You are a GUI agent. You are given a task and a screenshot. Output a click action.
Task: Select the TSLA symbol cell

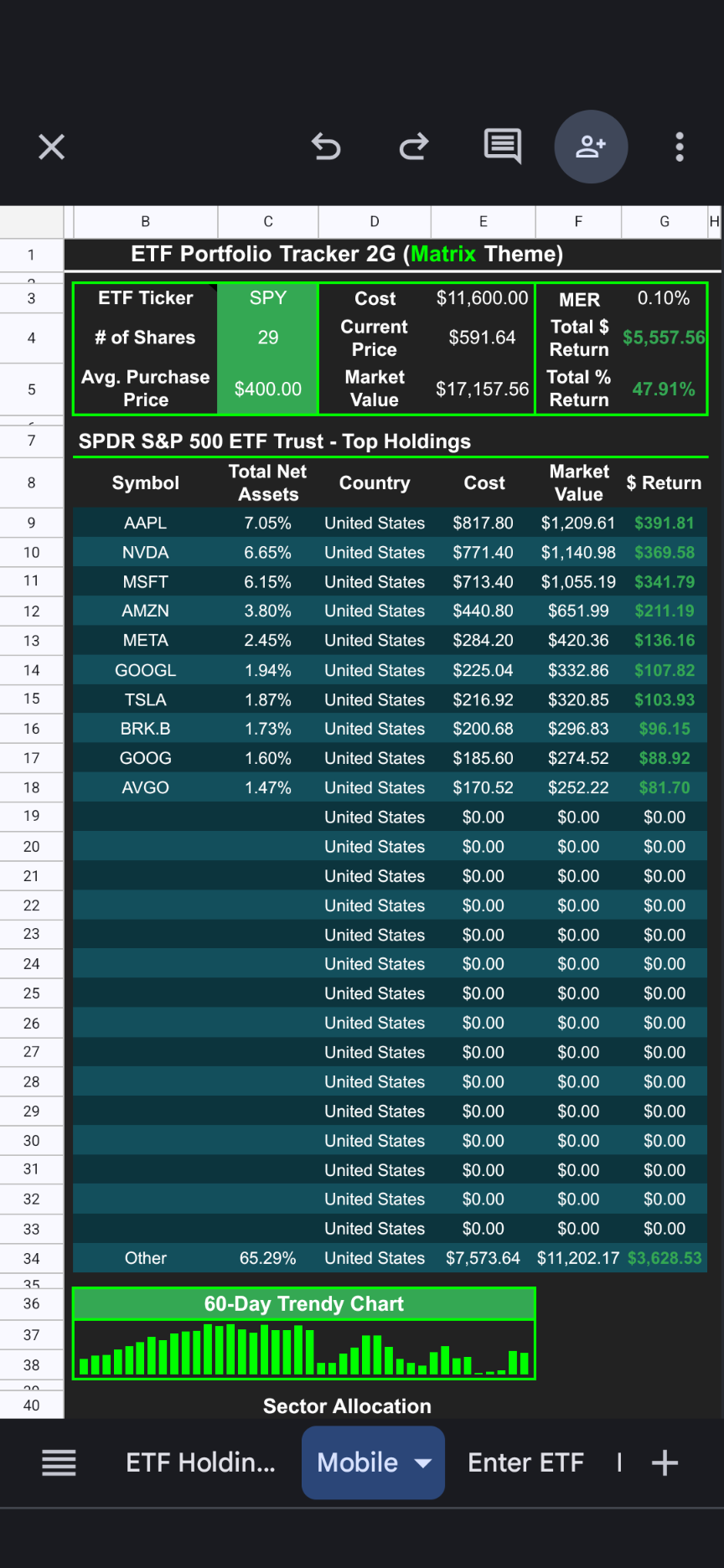coord(146,699)
